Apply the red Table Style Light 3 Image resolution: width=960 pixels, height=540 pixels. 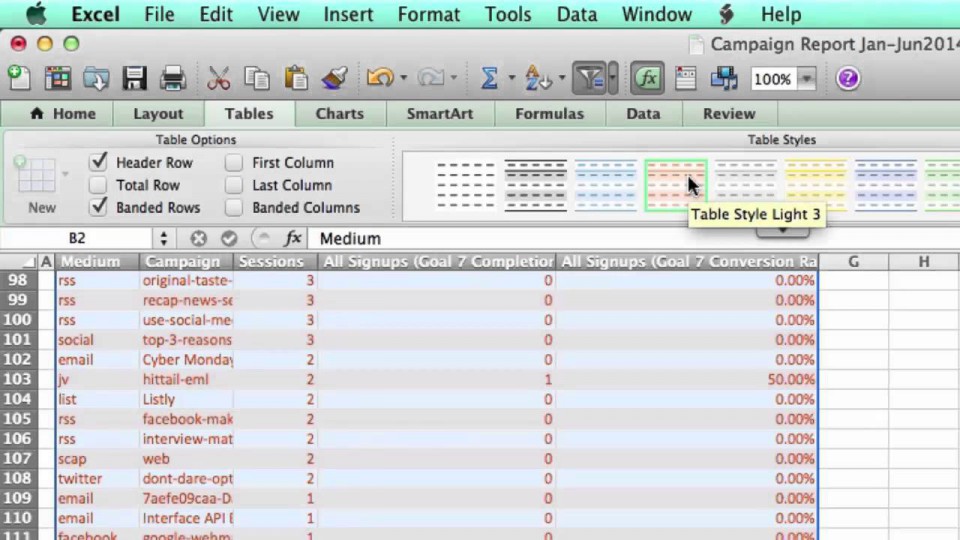[x=675, y=185]
